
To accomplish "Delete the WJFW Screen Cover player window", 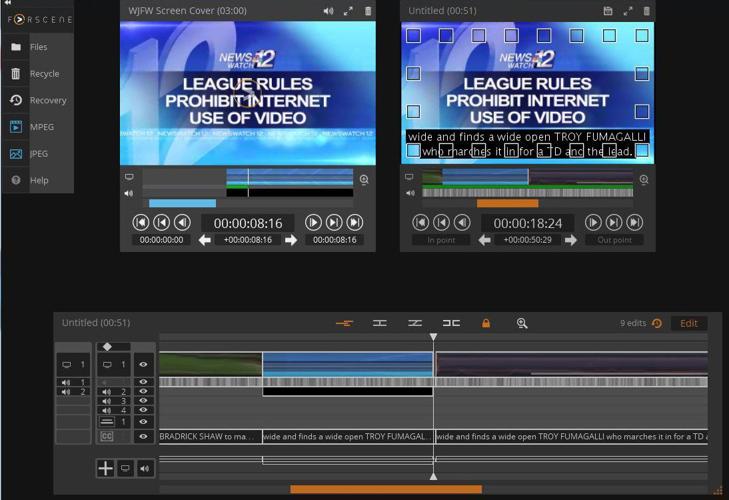I will coord(368,11).
